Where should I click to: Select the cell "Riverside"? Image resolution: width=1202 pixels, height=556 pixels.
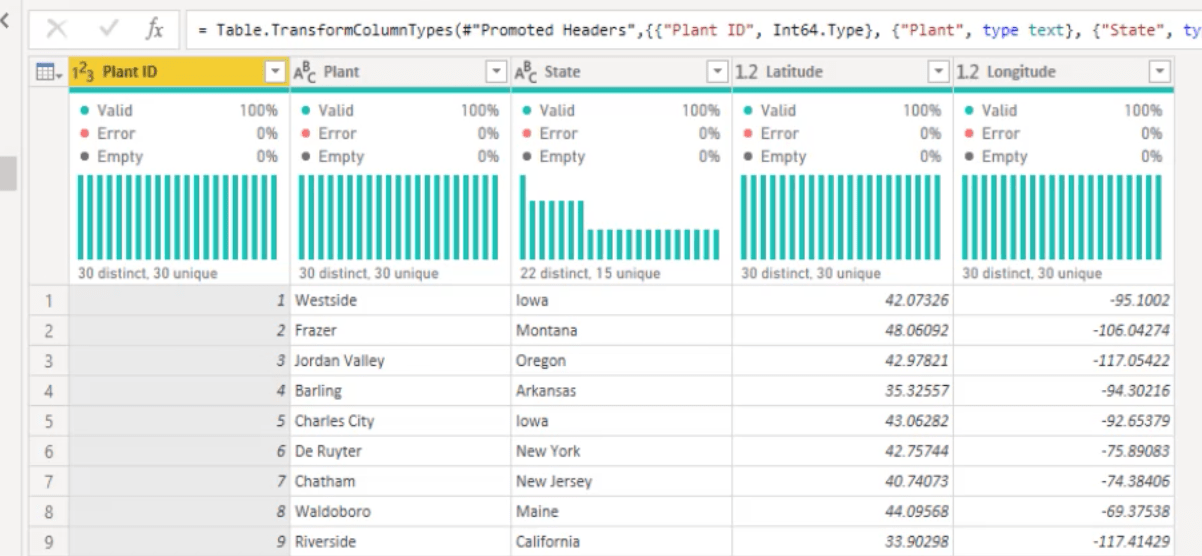[x=400, y=541]
